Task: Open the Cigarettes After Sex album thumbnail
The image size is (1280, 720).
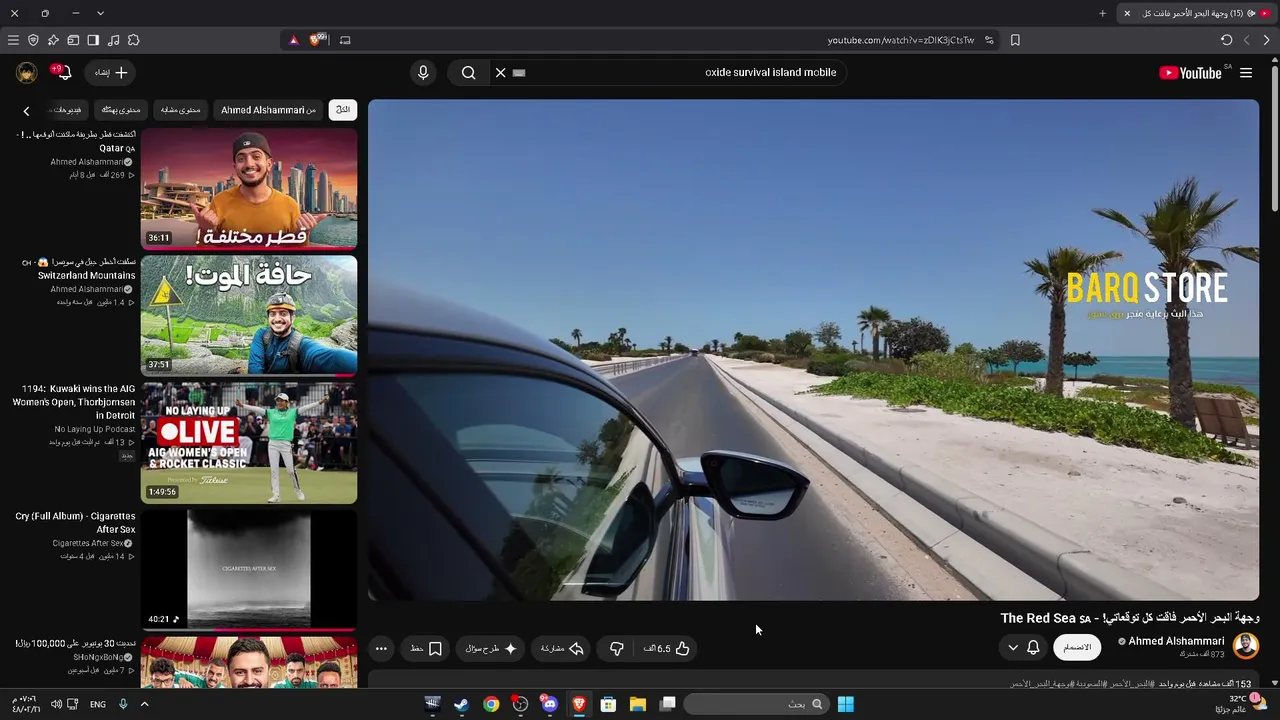Action: pyautogui.click(x=249, y=570)
